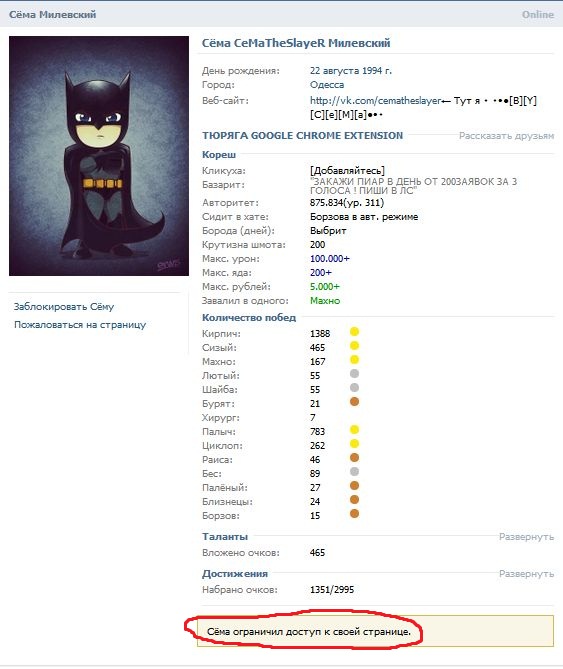This screenshot has width=563, height=669.
Task: Click the gold medal icon next to Палыч
Action: [x=354, y=430]
